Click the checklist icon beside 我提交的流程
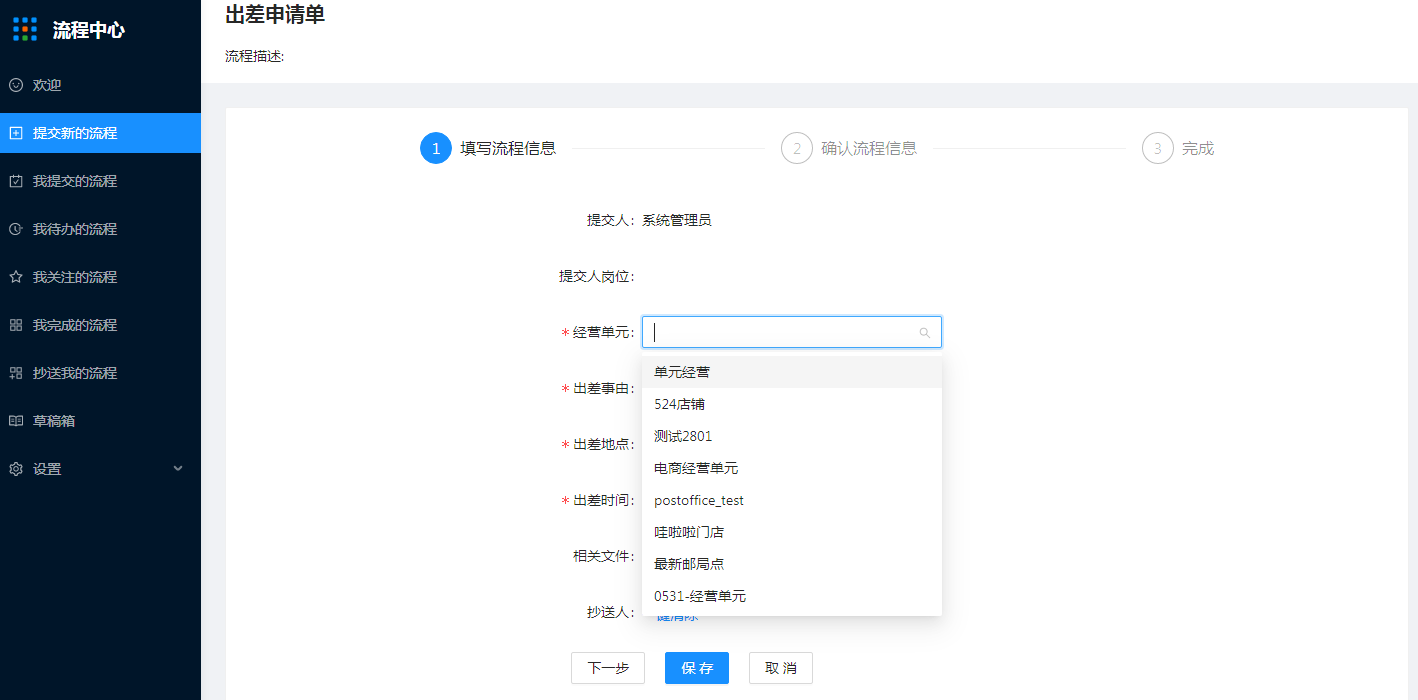The width and height of the screenshot is (1418, 700). 16,181
